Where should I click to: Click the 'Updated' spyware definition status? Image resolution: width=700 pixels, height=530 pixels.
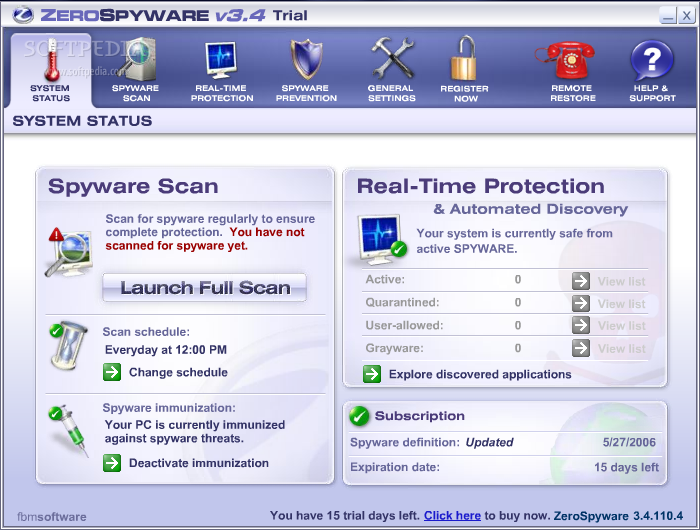[x=489, y=442]
